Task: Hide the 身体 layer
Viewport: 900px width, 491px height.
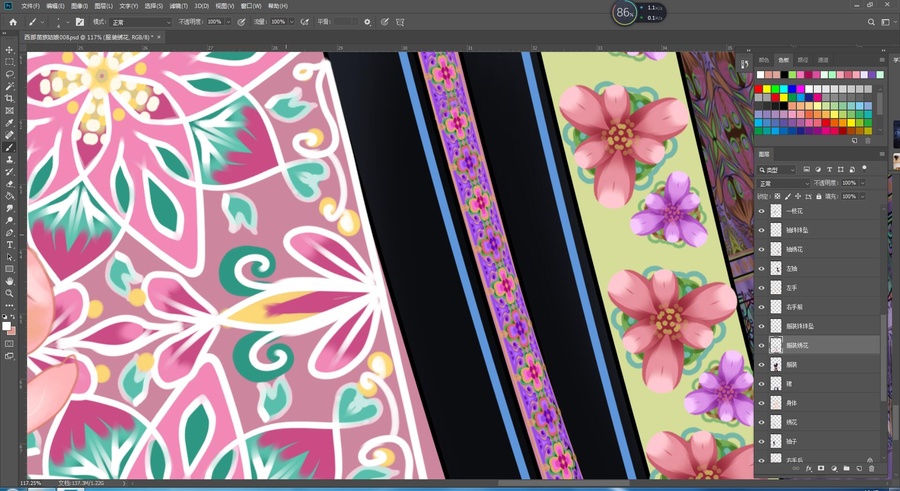Action: click(762, 403)
